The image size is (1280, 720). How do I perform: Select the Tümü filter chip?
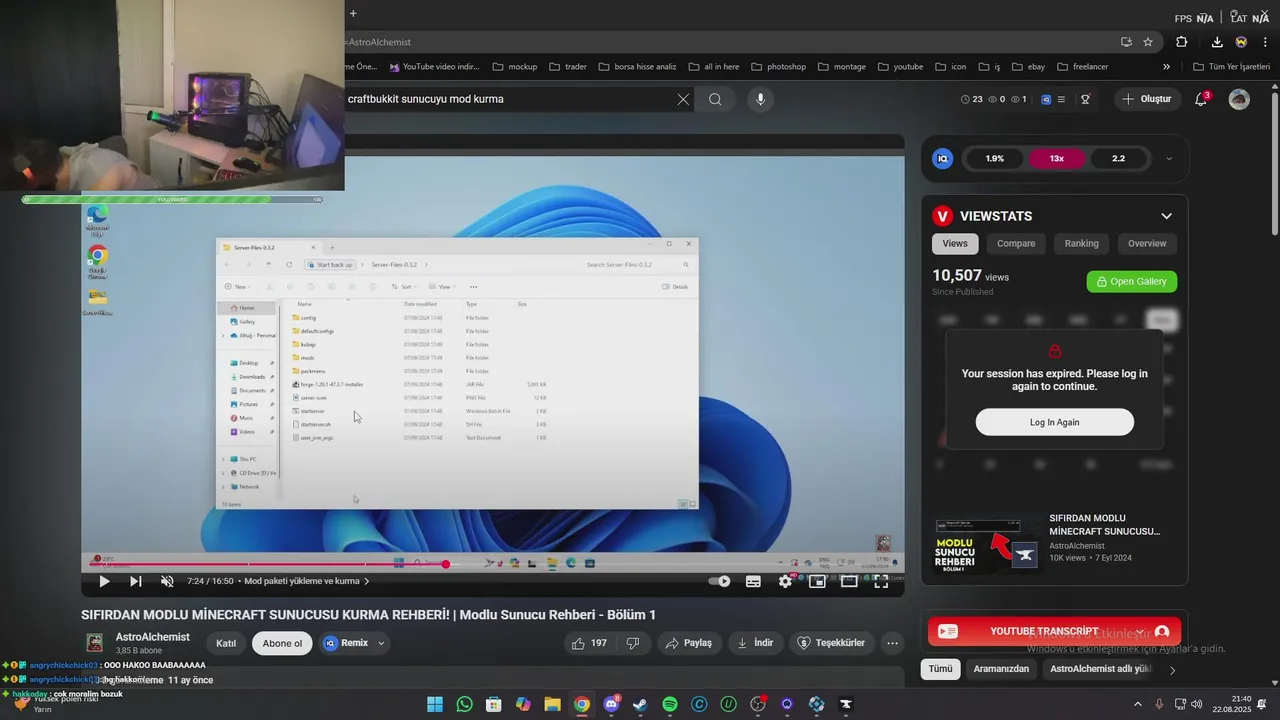(x=941, y=669)
